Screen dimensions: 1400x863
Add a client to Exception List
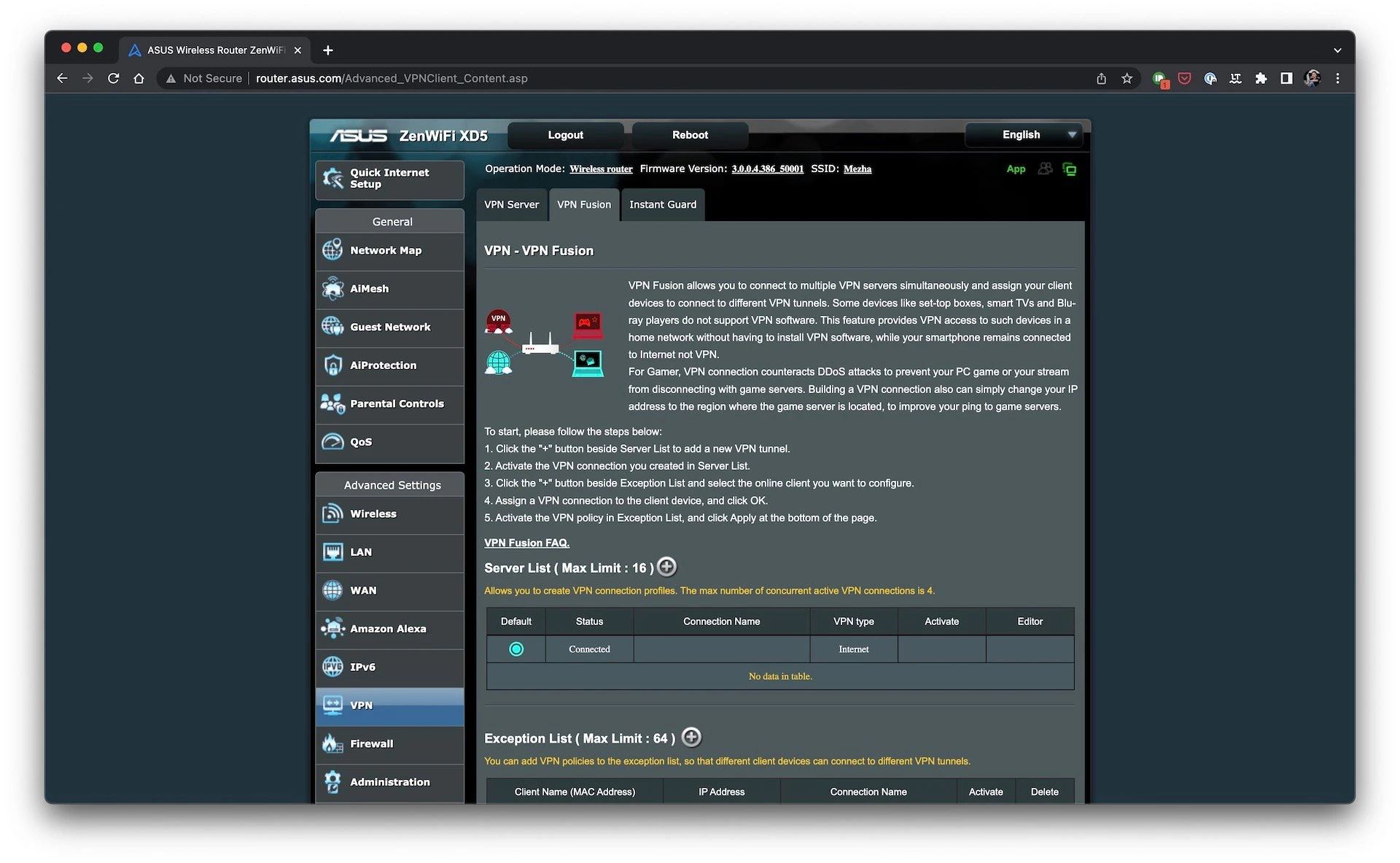click(691, 738)
